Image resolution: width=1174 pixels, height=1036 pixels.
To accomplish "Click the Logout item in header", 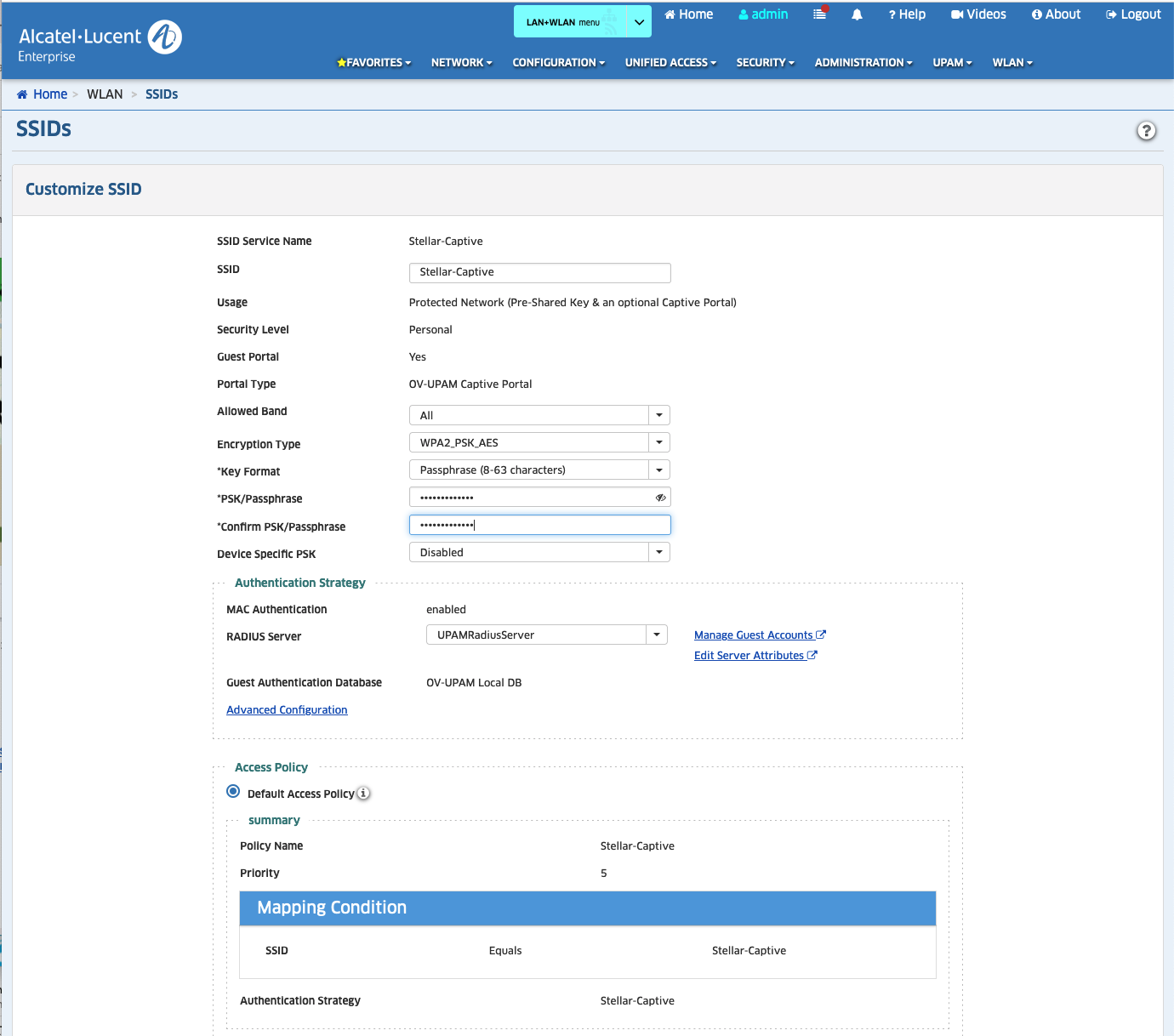I will pos(1133,14).
